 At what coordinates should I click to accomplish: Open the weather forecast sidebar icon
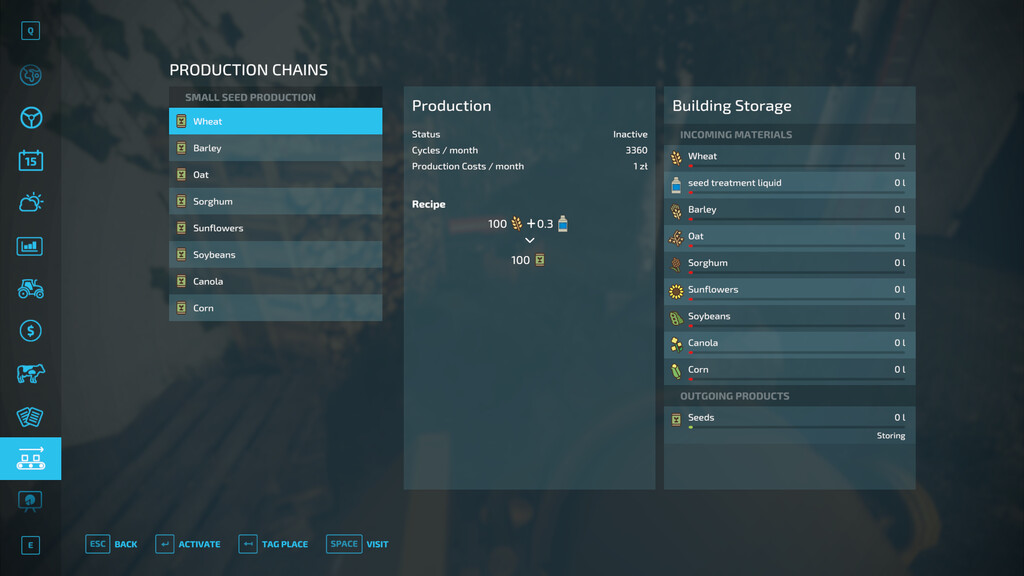30,203
